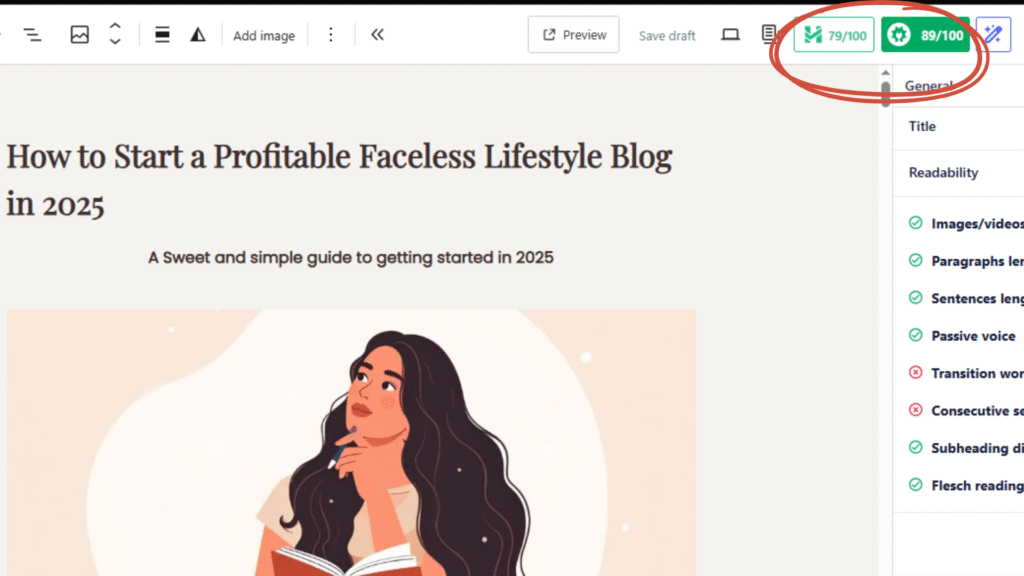Click the Passive voice check item

click(x=973, y=336)
